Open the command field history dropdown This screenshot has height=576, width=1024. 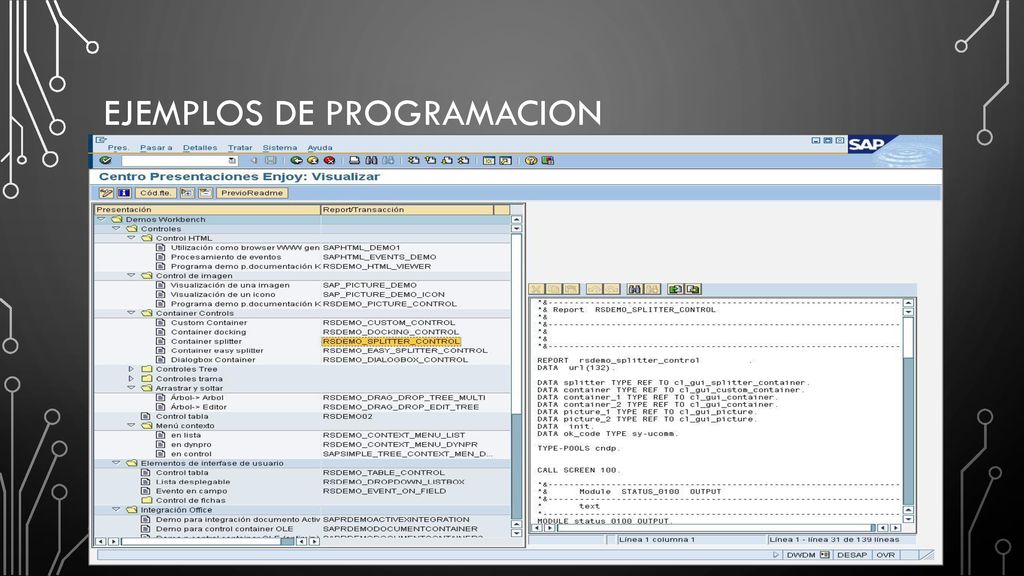pyautogui.click(x=232, y=160)
